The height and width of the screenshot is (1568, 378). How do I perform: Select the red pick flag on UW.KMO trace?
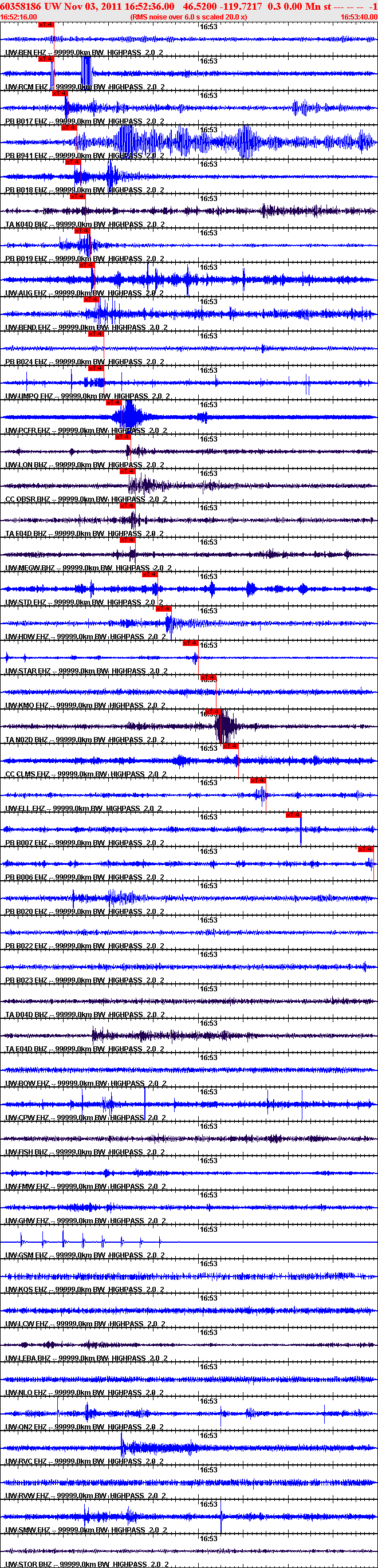coord(208,677)
